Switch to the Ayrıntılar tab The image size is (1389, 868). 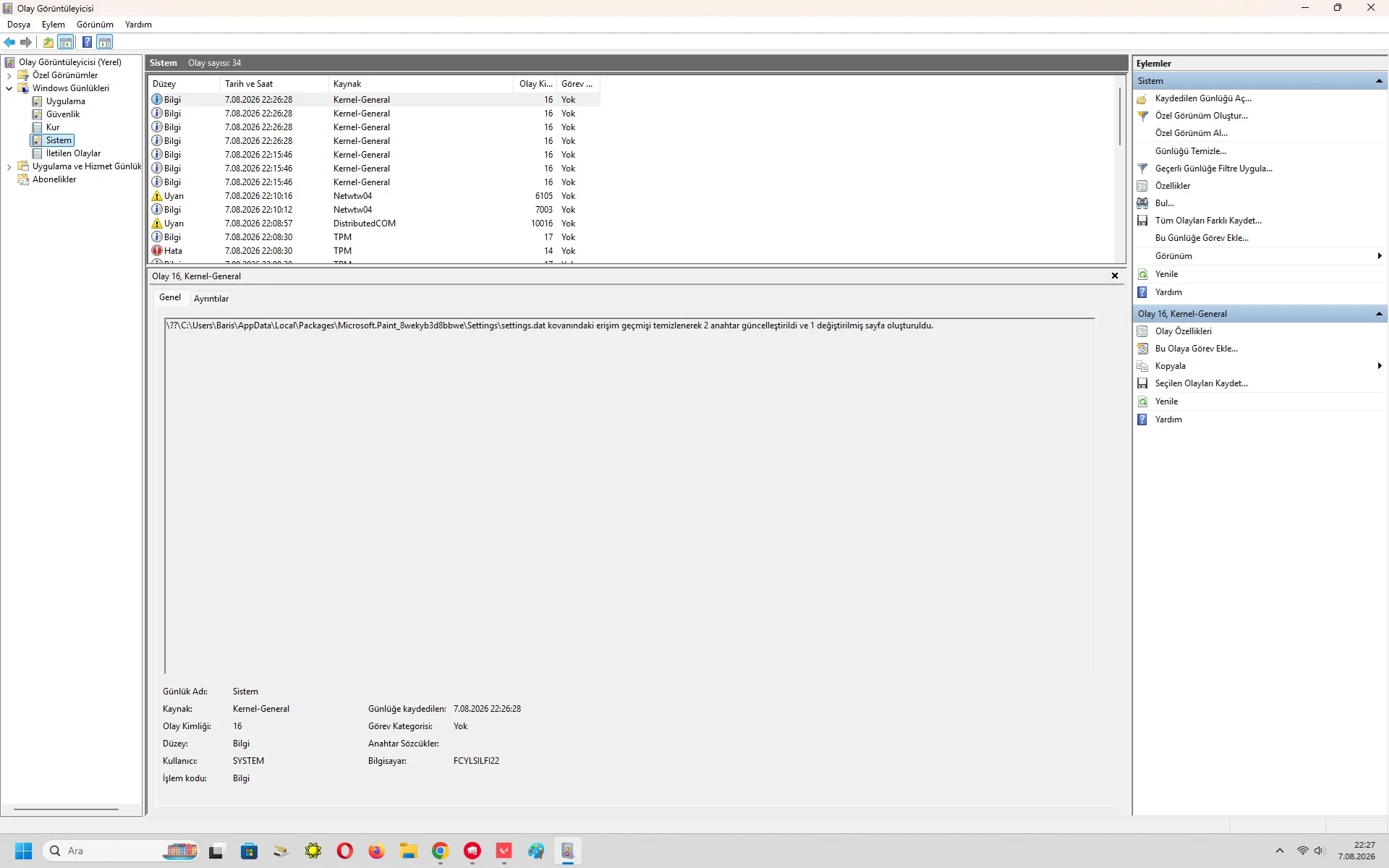tap(211, 299)
